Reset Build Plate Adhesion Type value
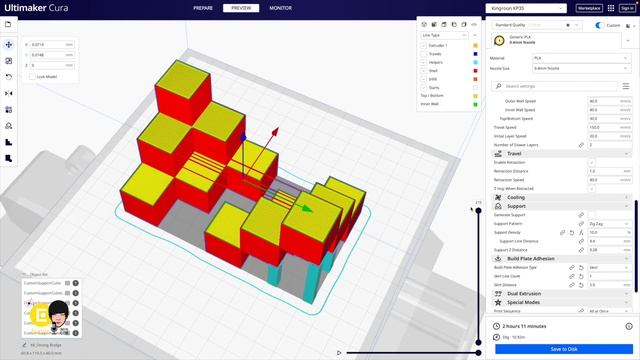The image size is (640, 360). click(x=581, y=268)
